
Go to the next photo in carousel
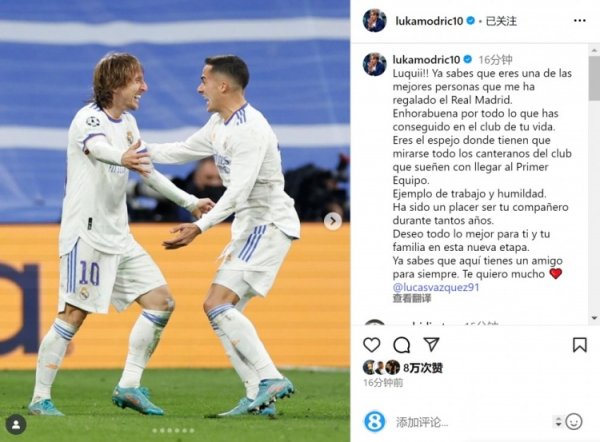[333, 221]
